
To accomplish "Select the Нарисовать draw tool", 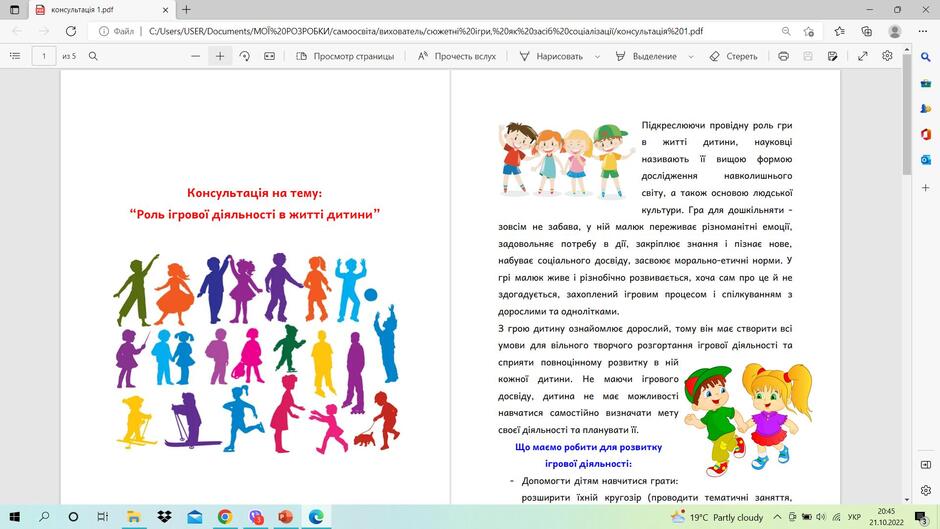I will pyautogui.click(x=551, y=56).
